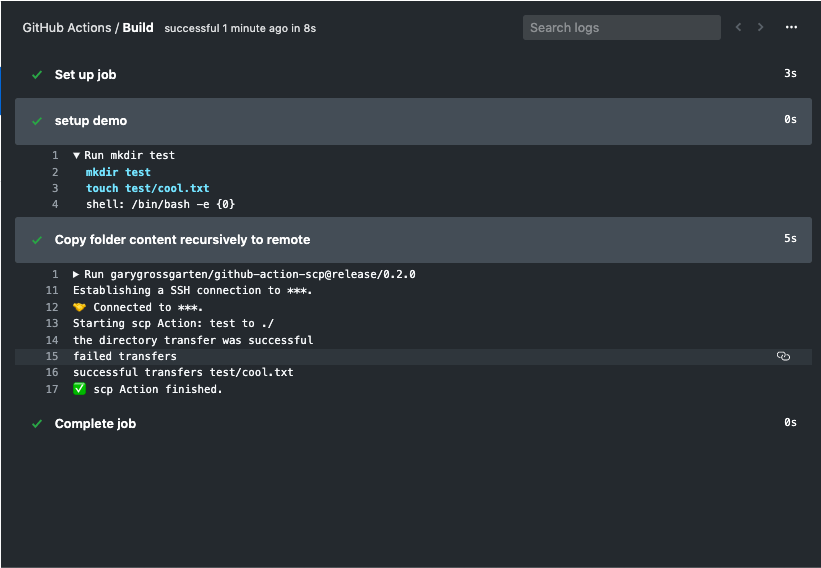Click line number 11 in log
This screenshot has width=821, height=568.
pos(52,291)
